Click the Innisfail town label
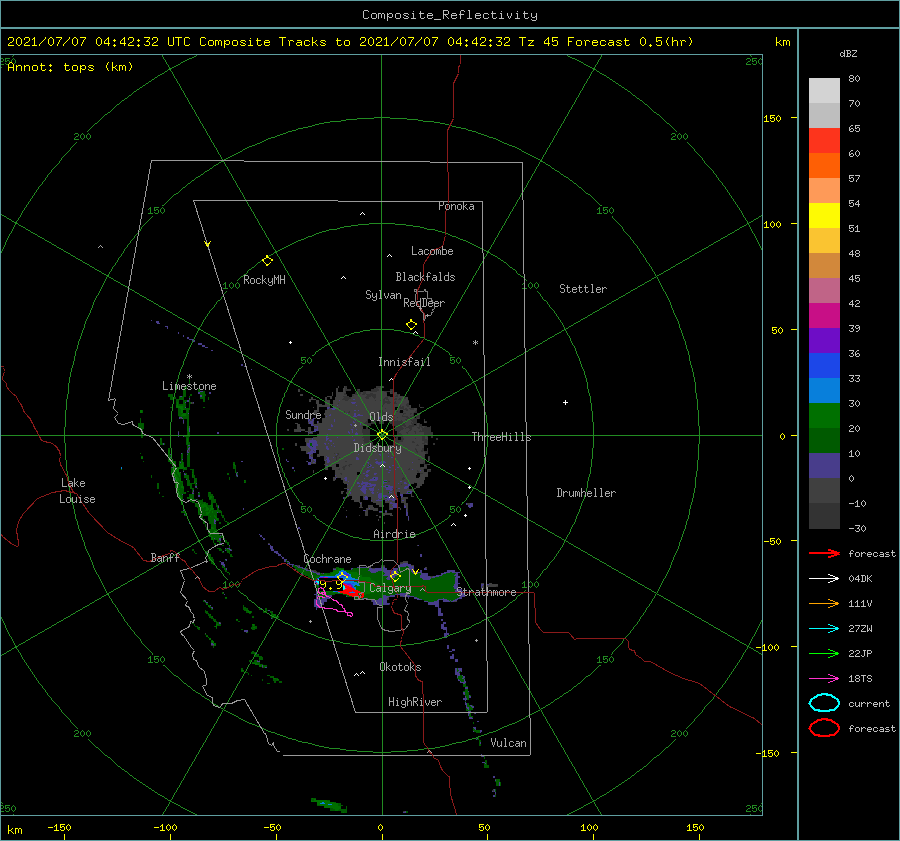 [404, 362]
